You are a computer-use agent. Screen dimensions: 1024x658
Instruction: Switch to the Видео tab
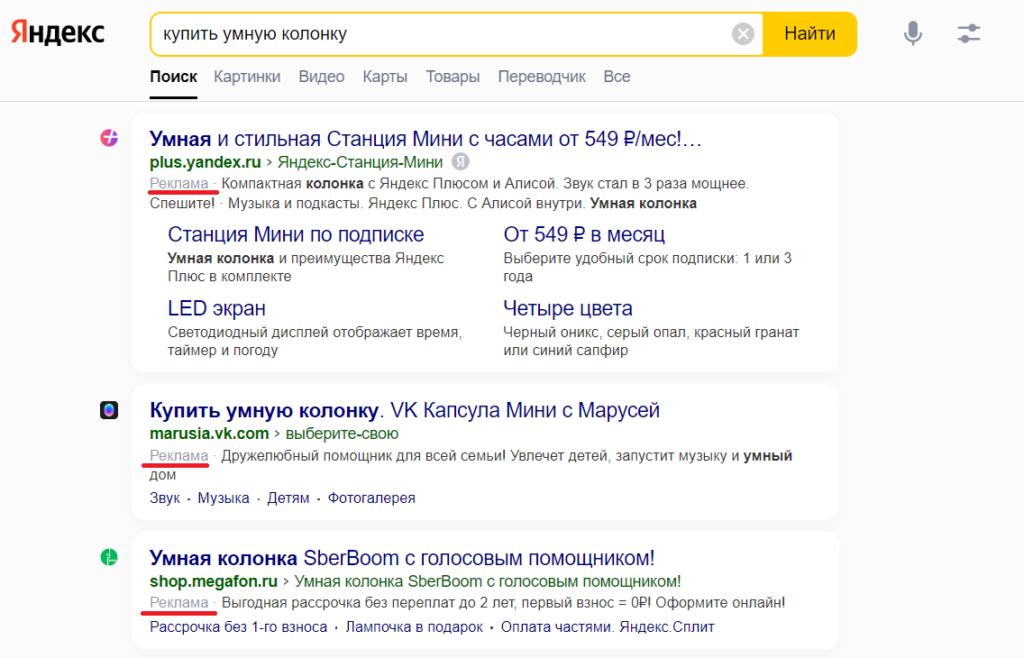321,76
